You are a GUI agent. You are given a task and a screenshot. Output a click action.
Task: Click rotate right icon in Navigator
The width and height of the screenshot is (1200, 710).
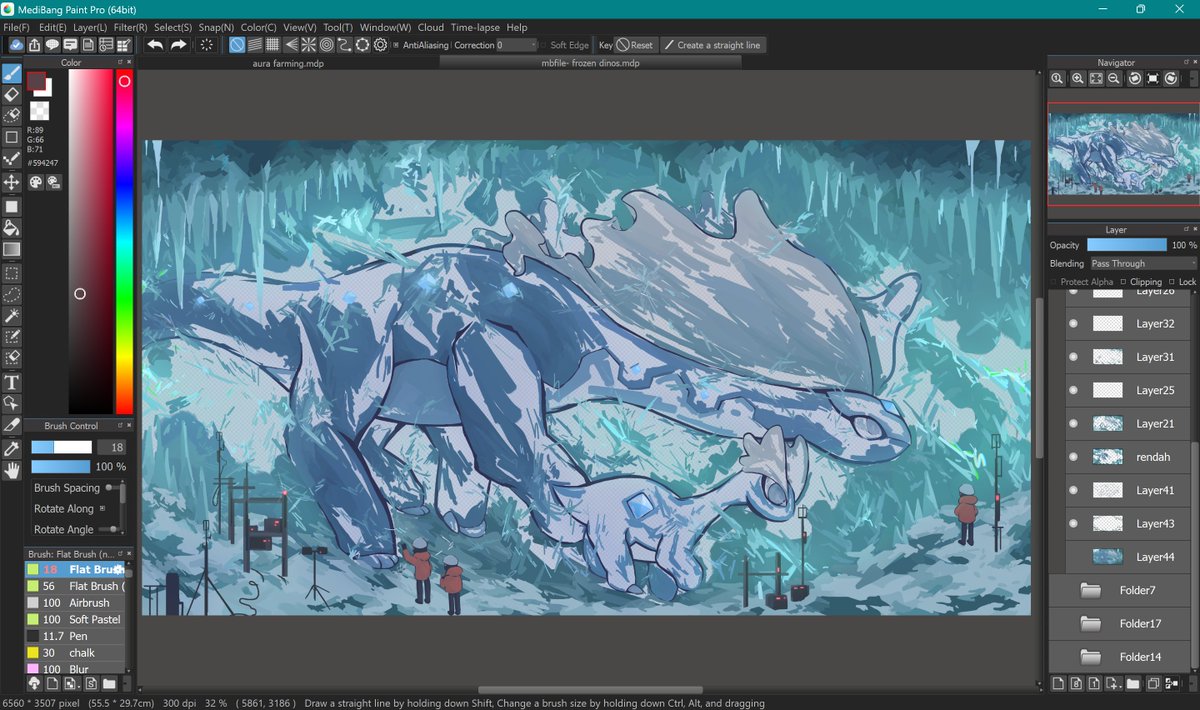(x=1170, y=78)
